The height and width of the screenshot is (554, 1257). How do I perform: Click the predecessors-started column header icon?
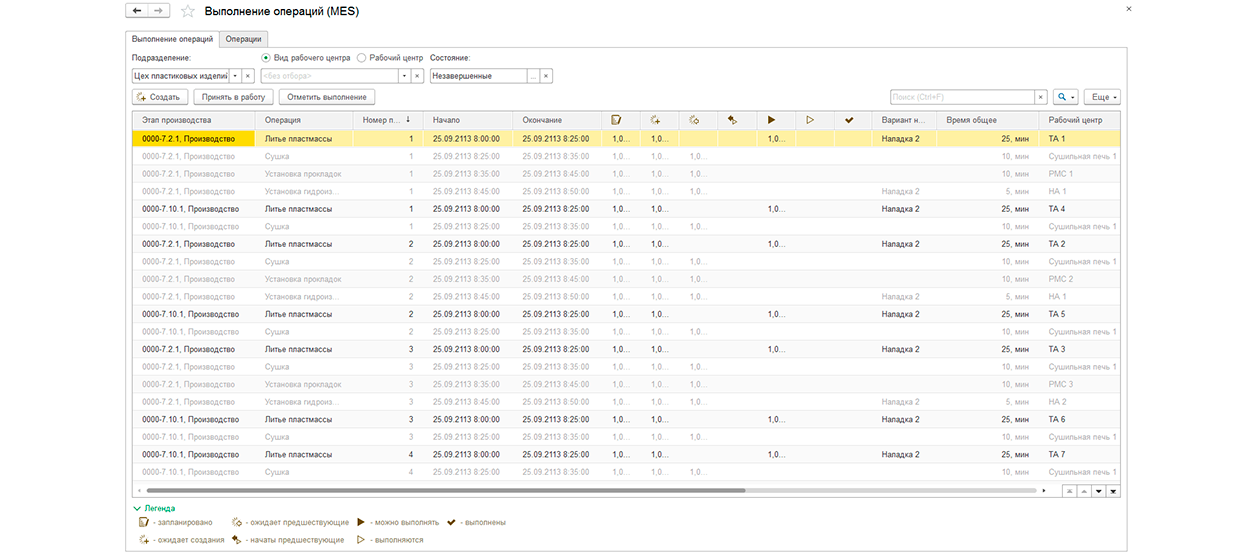(x=733, y=120)
